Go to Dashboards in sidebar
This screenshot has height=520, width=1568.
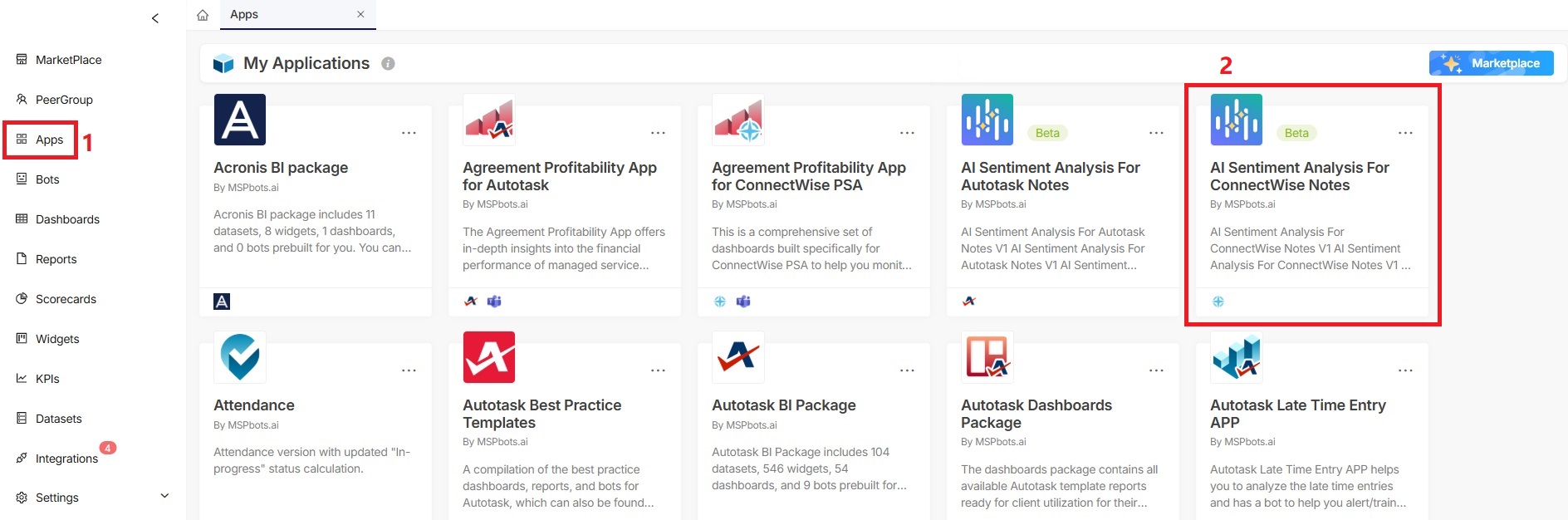click(x=67, y=219)
